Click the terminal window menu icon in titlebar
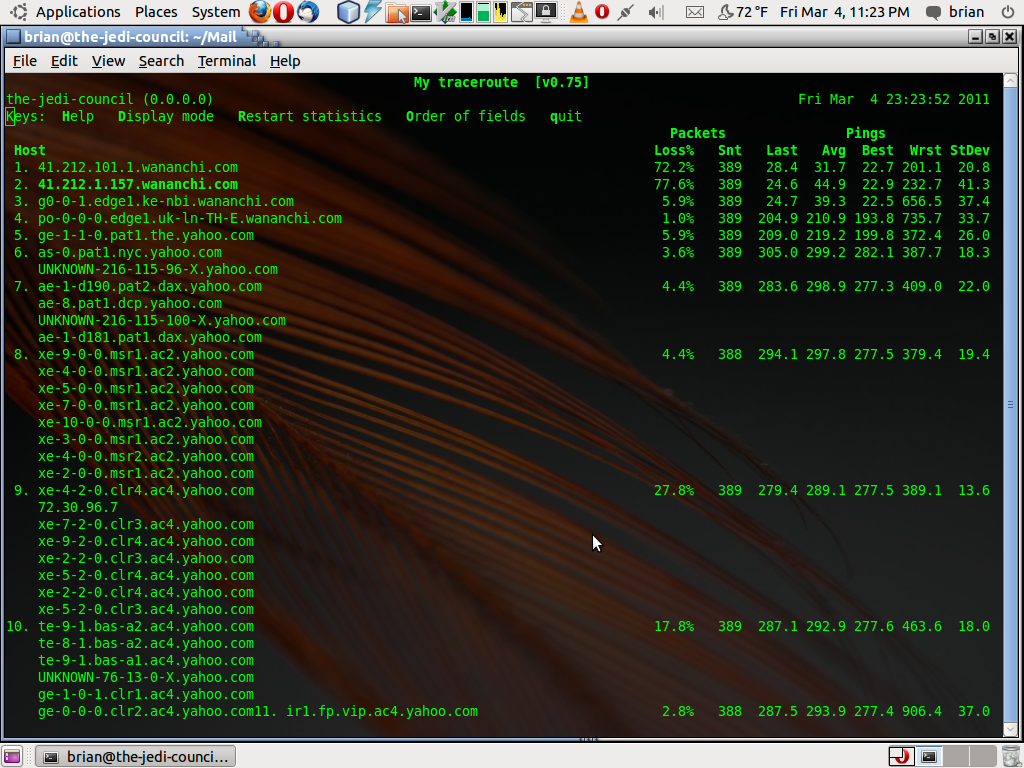 [13, 37]
